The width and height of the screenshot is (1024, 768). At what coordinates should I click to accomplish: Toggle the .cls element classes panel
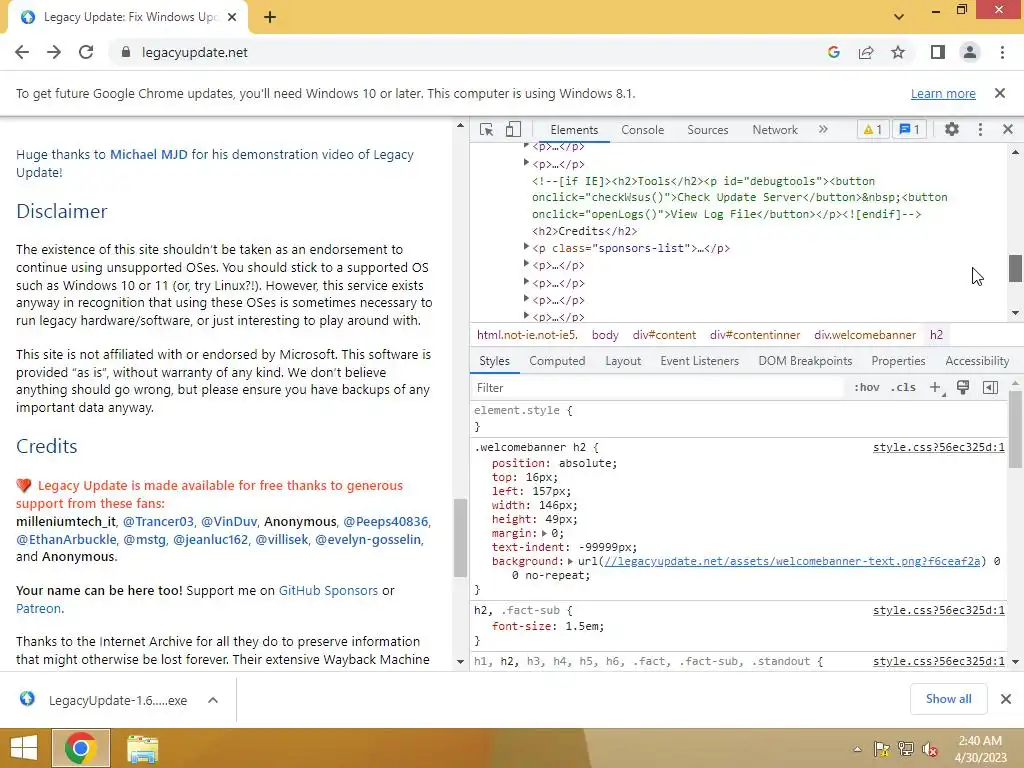903,387
